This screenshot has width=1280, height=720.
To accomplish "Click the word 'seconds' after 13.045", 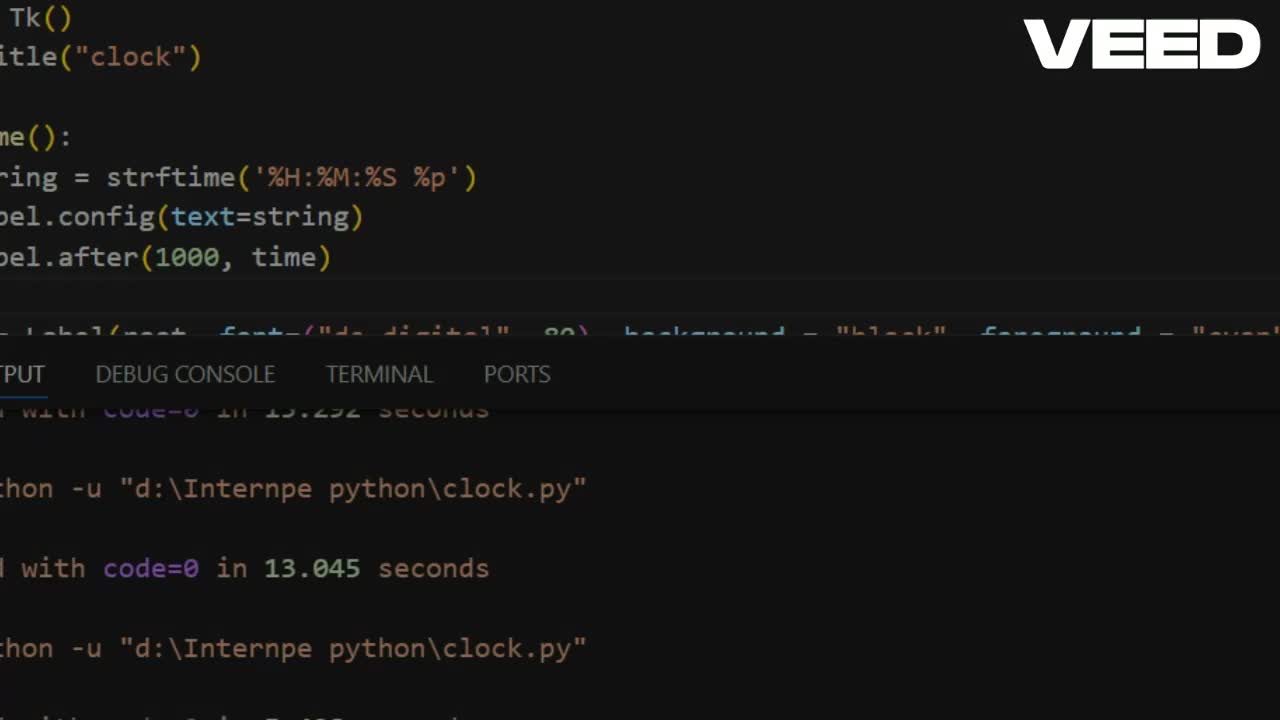I will point(433,569).
